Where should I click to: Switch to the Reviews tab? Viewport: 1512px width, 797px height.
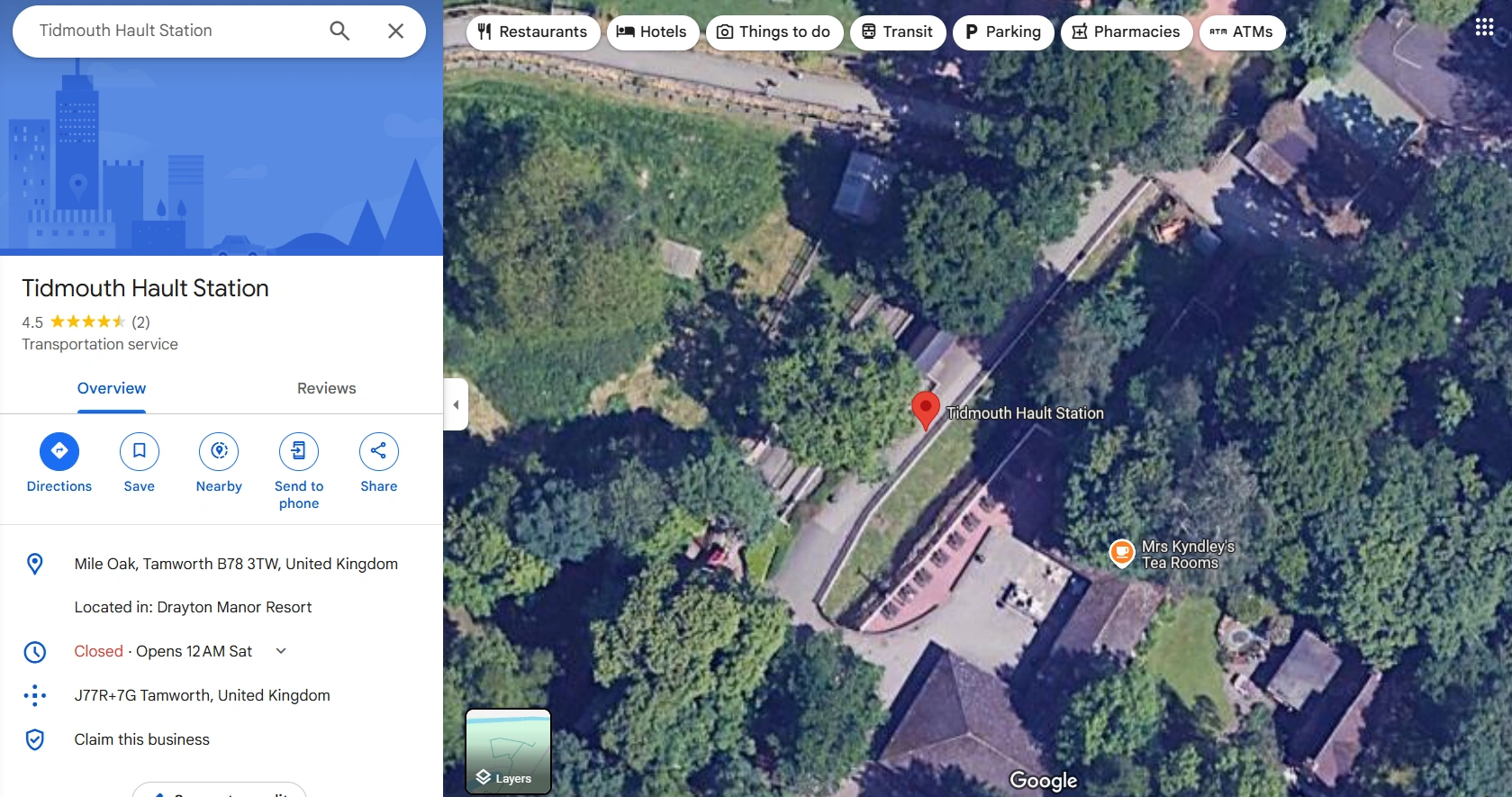pyautogui.click(x=327, y=388)
